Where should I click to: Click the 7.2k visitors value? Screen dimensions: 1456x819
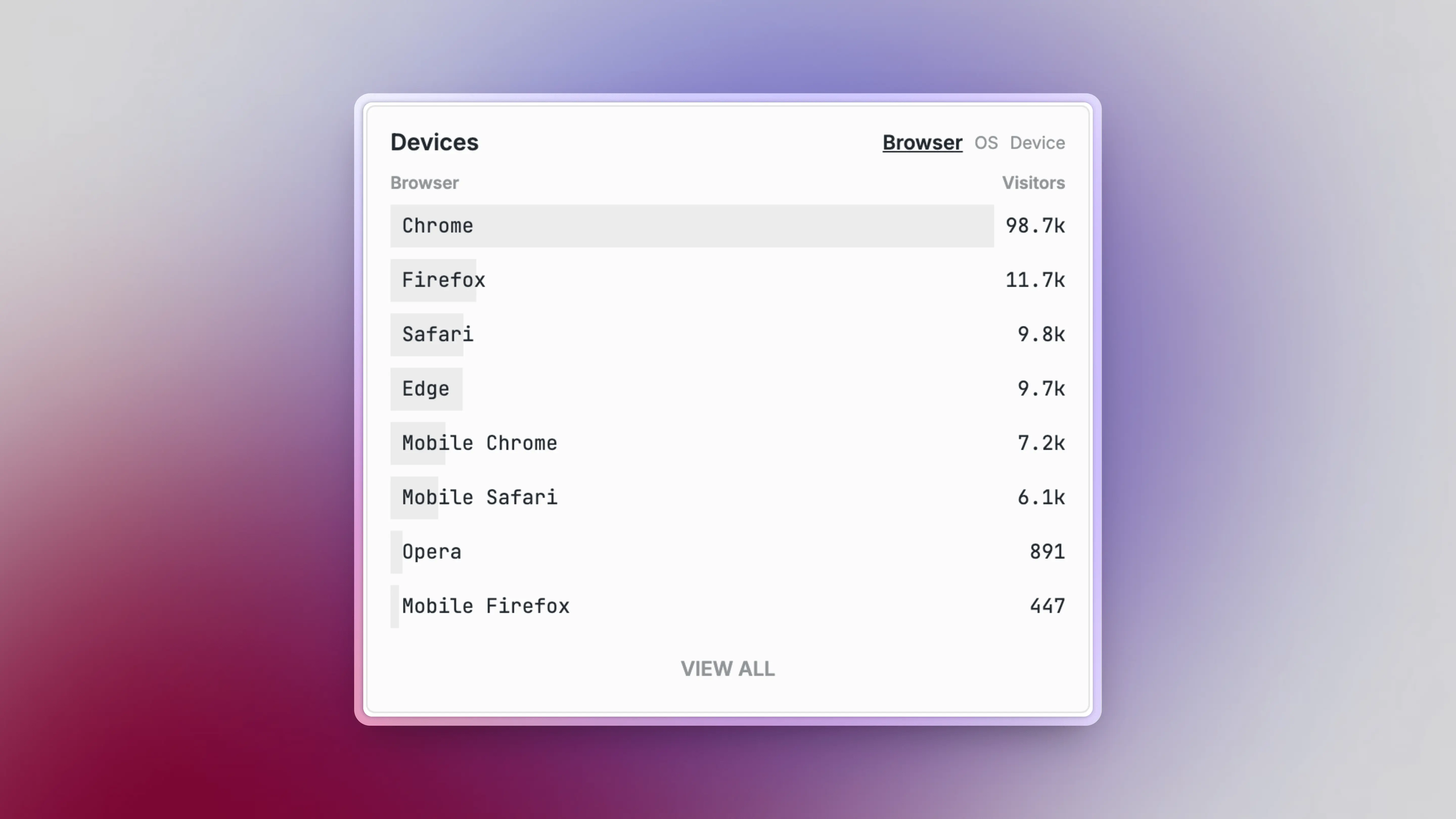coord(1041,443)
